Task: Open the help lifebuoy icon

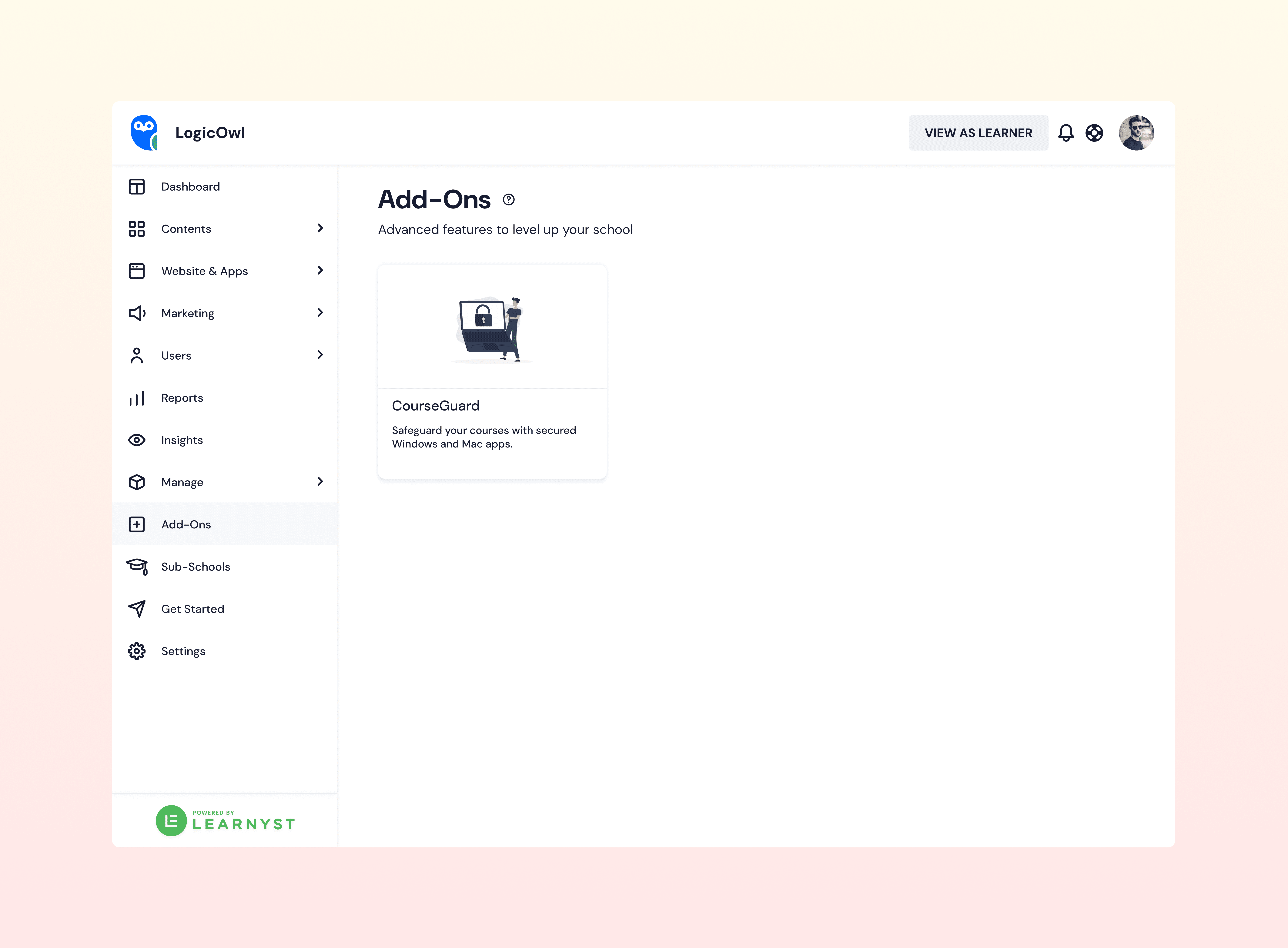Action: coord(1094,133)
